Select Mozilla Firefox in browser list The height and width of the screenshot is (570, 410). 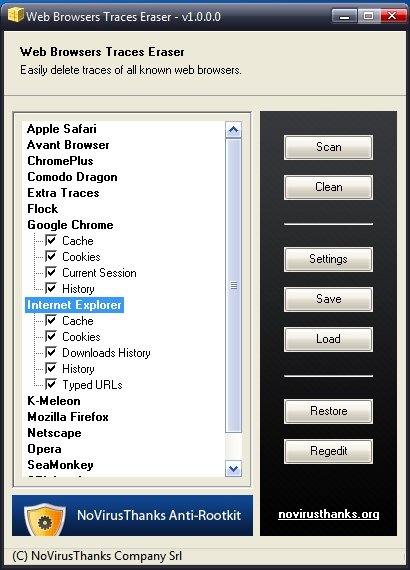pos(68,417)
